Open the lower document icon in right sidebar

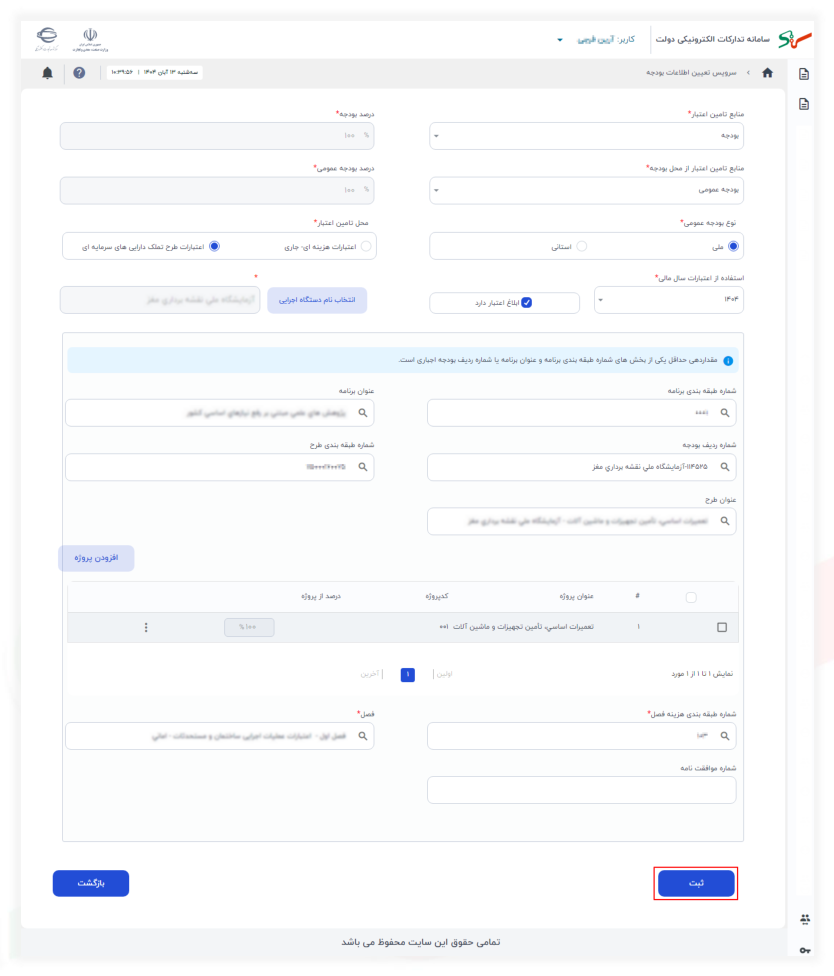click(x=804, y=104)
